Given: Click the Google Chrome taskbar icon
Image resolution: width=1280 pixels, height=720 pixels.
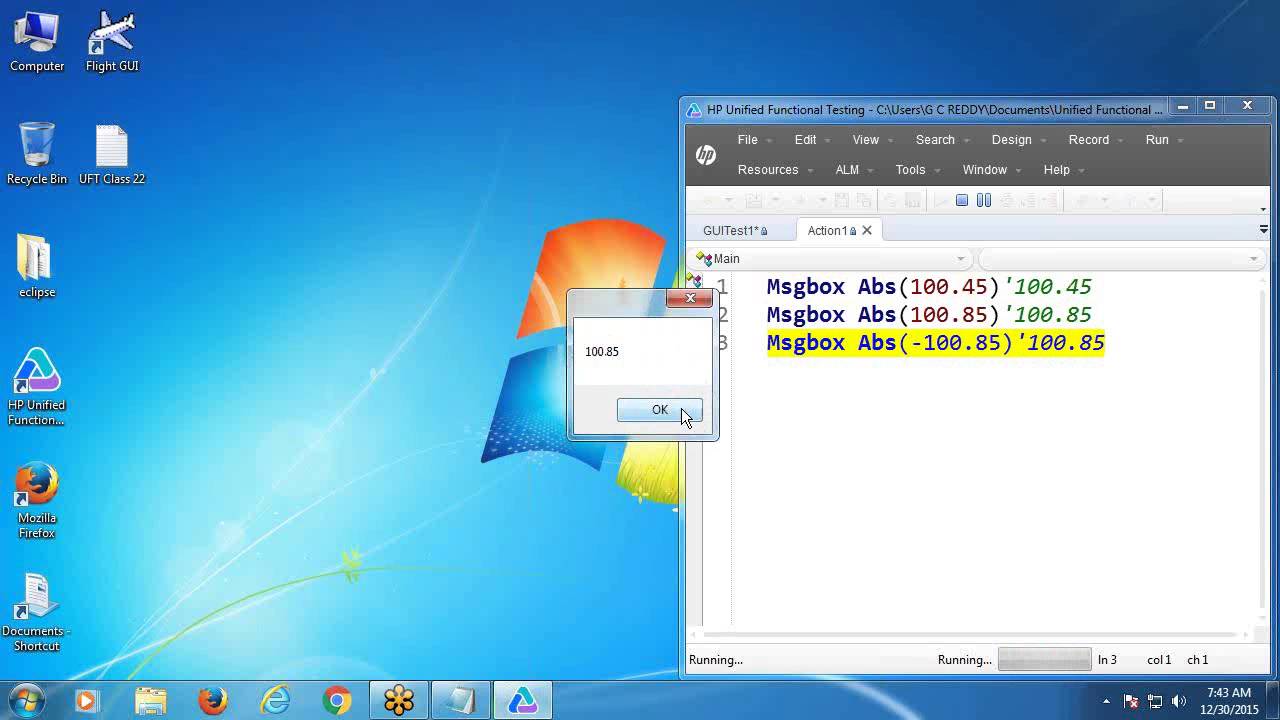Looking at the screenshot, I should click(x=337, y=701).
